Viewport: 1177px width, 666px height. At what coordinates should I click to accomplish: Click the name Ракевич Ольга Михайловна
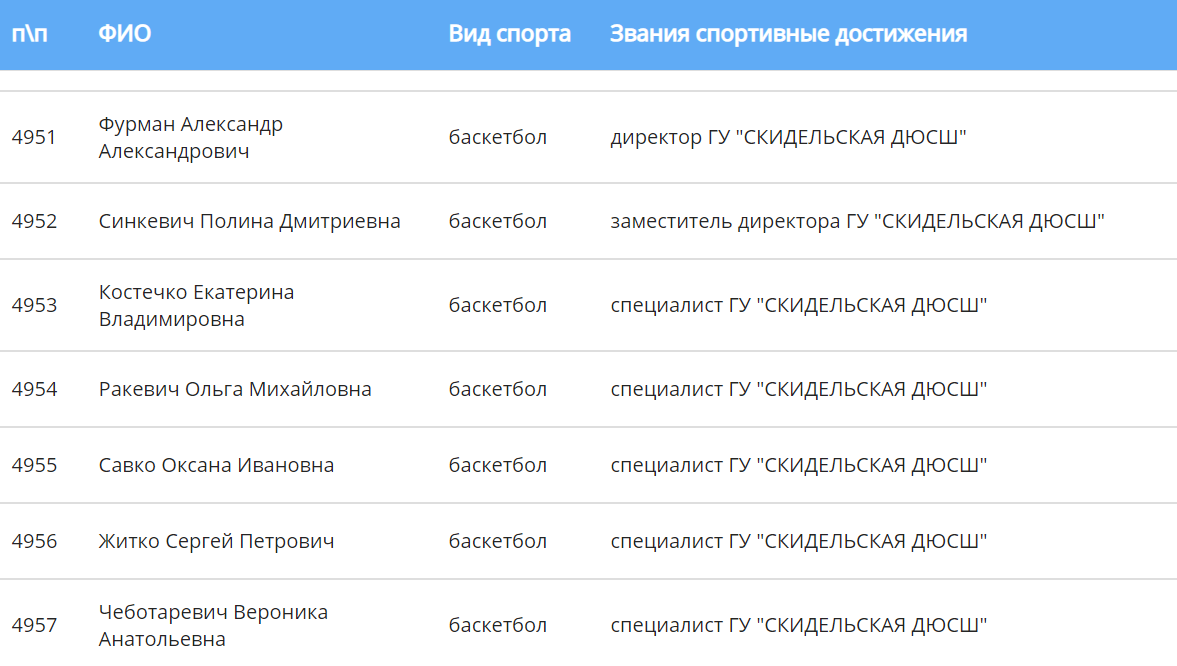tap(235, 389)
